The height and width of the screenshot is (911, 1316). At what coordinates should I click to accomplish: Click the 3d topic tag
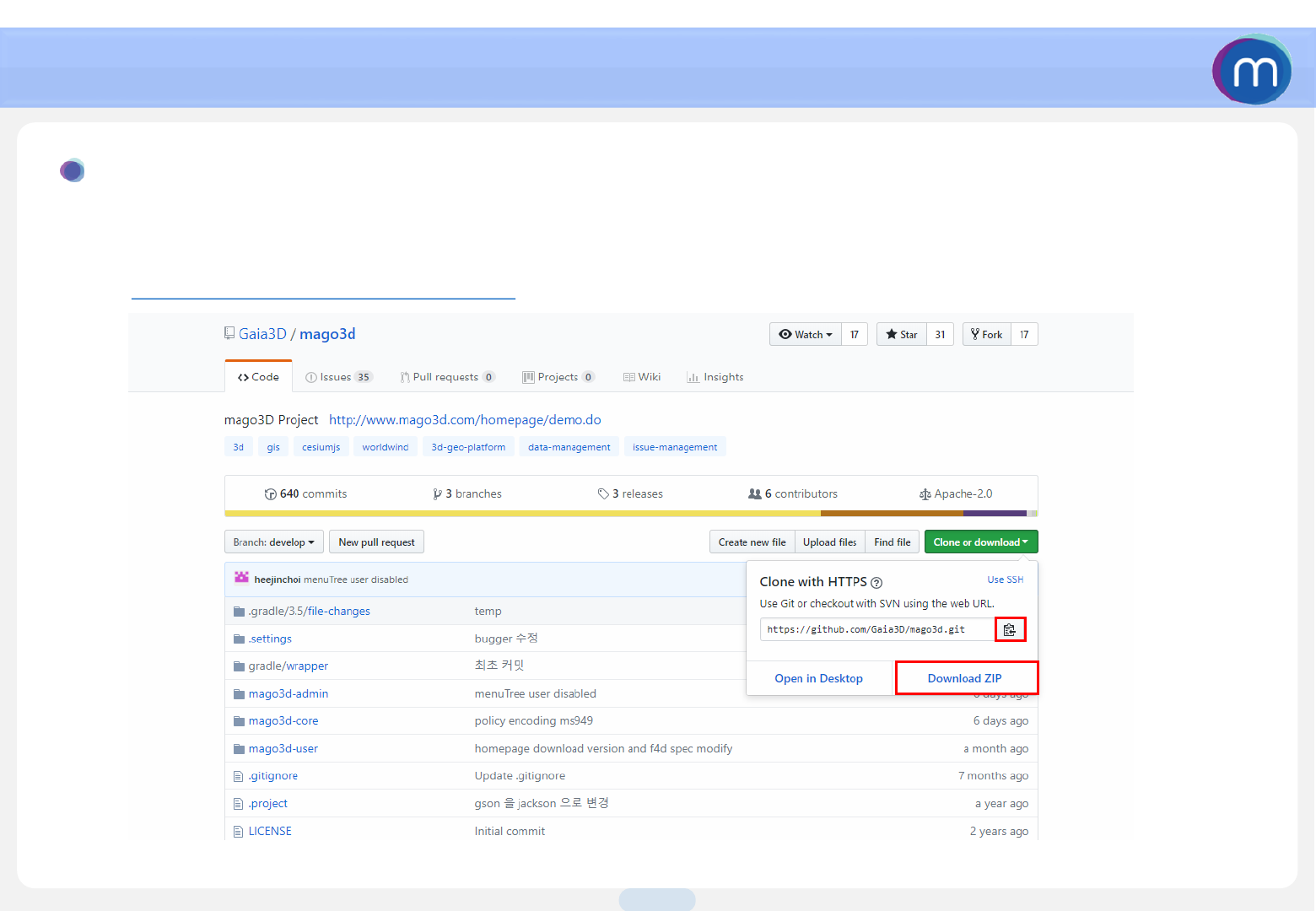[x=239, y=447]
